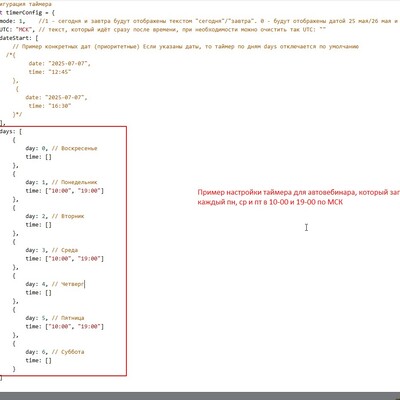Image resolution: width=400 pixels, height=400 pixels.
Task: Click the 'day: 2, // Вторник' line
Action: click(x=55, y=216)
